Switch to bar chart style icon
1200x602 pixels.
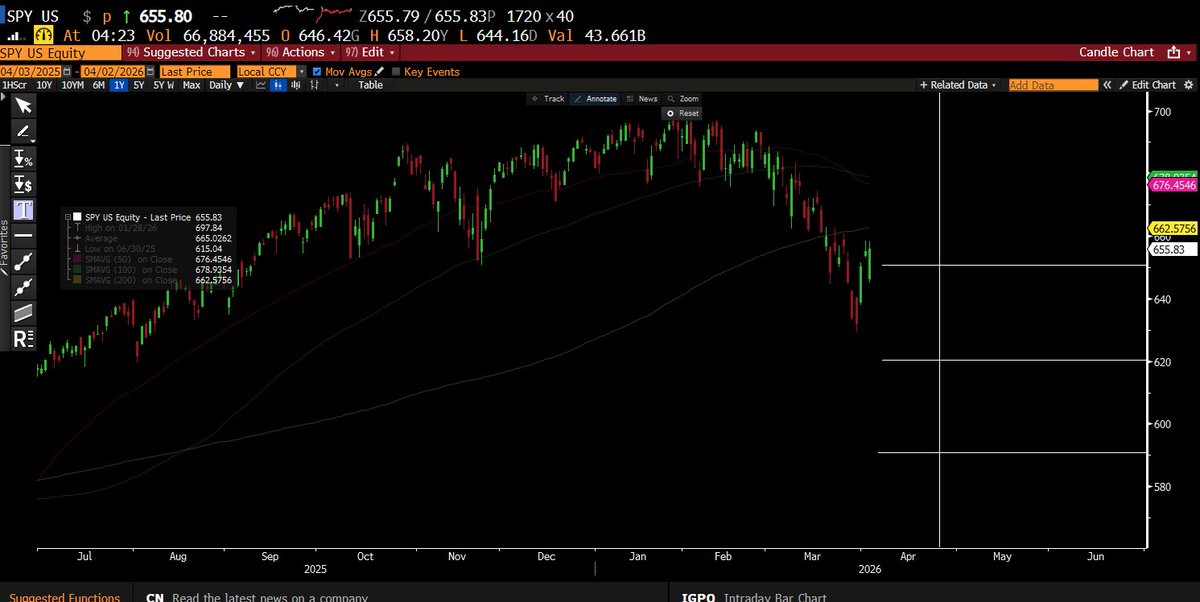pos(295,85)
